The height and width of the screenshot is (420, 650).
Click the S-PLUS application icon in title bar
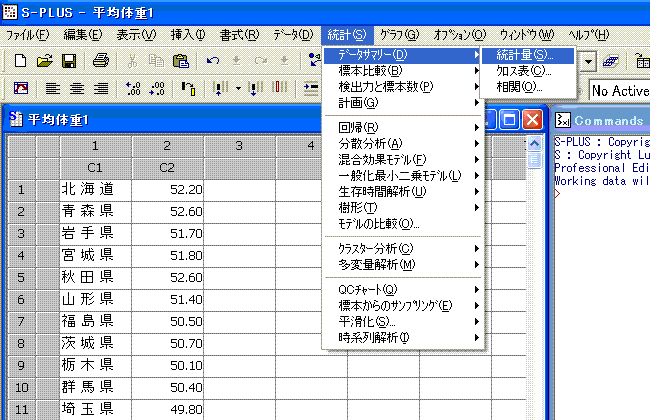[x=10, y=12]
